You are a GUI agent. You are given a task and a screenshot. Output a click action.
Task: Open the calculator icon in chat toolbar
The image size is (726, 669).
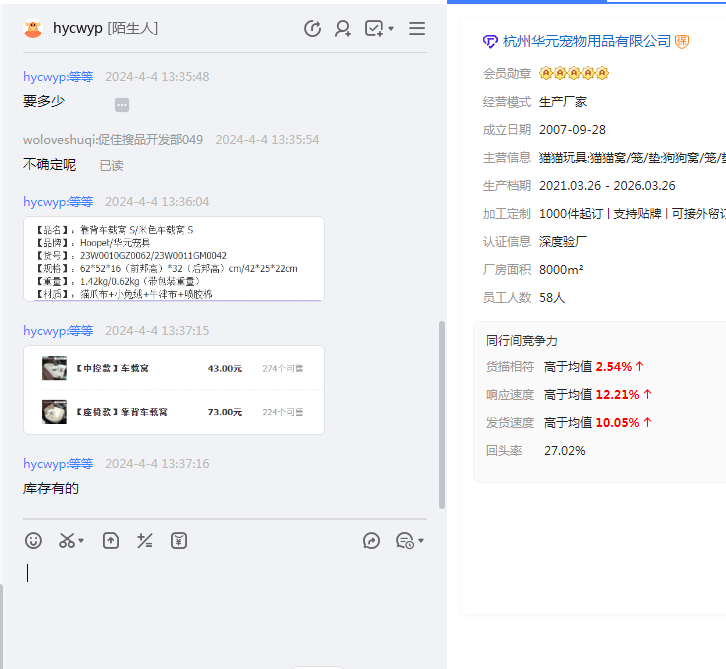145,541
